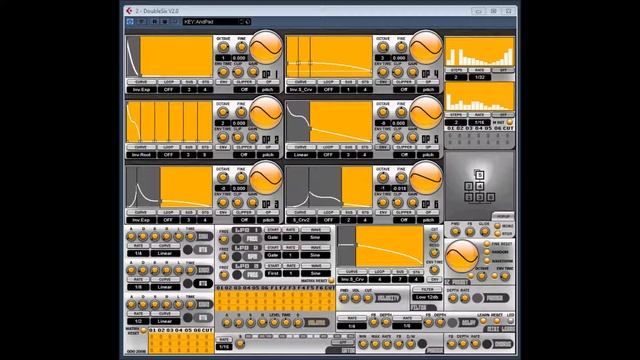This screenshot has width=640, height=360.
Task: Click the OP 1 sine waveform selector
Action: pos(266,47)
